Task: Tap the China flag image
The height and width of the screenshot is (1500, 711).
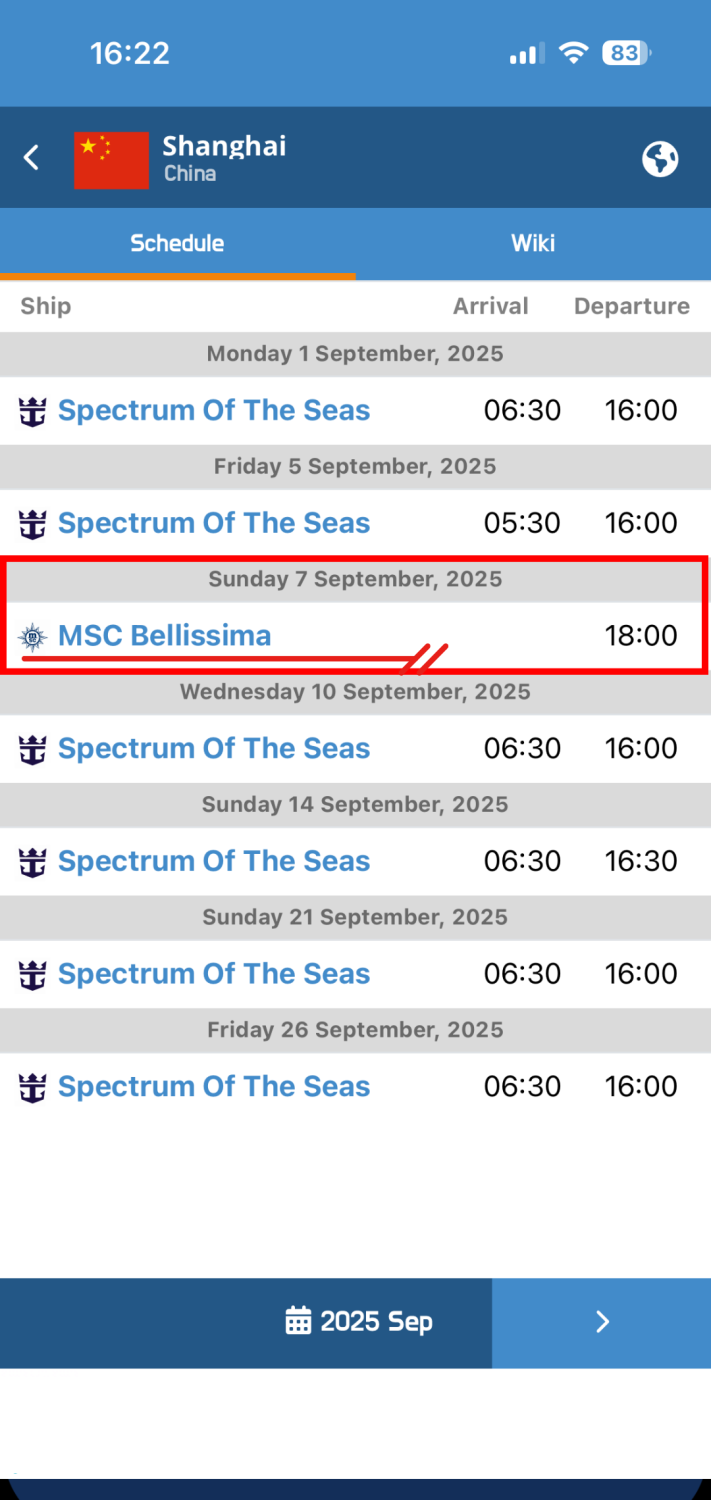Action: pos(111,159)
